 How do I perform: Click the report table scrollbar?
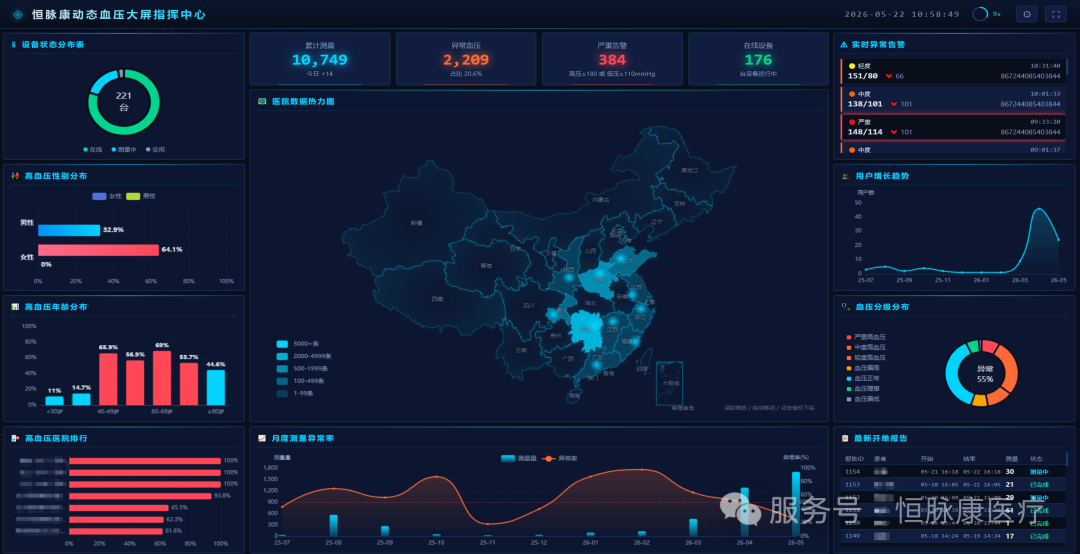[1067, 460]
